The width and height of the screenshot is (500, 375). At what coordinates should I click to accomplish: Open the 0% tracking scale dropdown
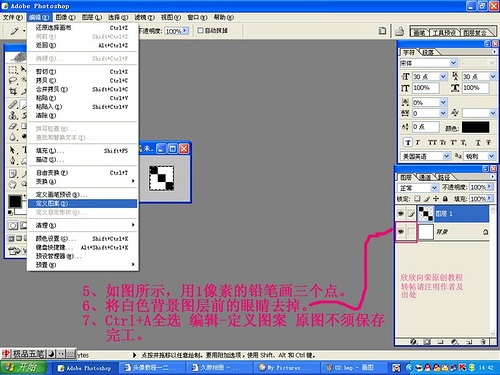443,102
